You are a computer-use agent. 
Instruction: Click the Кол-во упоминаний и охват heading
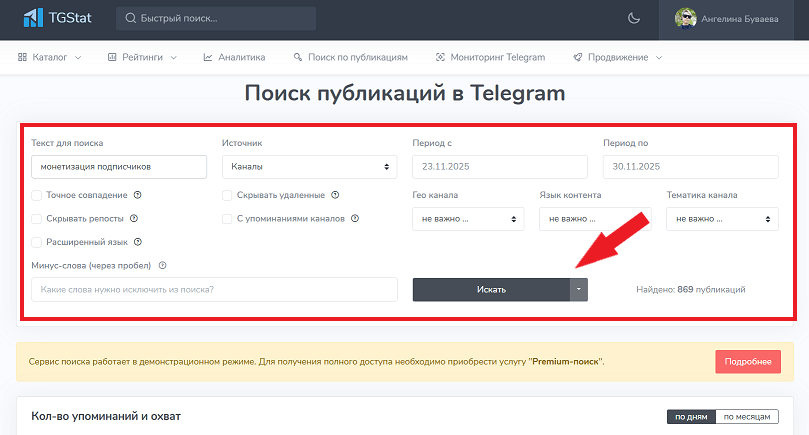click(x=106, y=416)
